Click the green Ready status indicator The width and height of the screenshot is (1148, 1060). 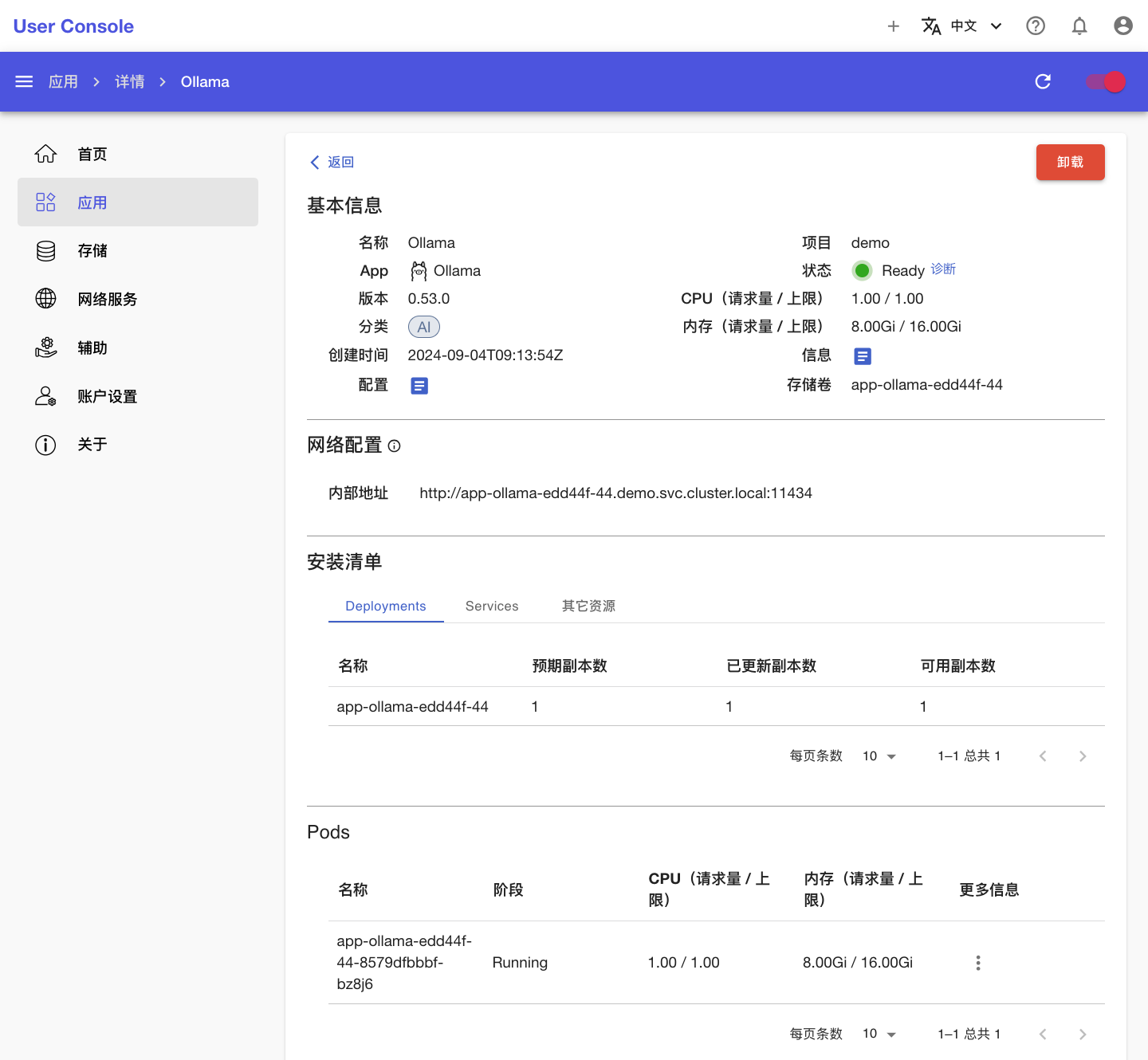click(862, 271)
